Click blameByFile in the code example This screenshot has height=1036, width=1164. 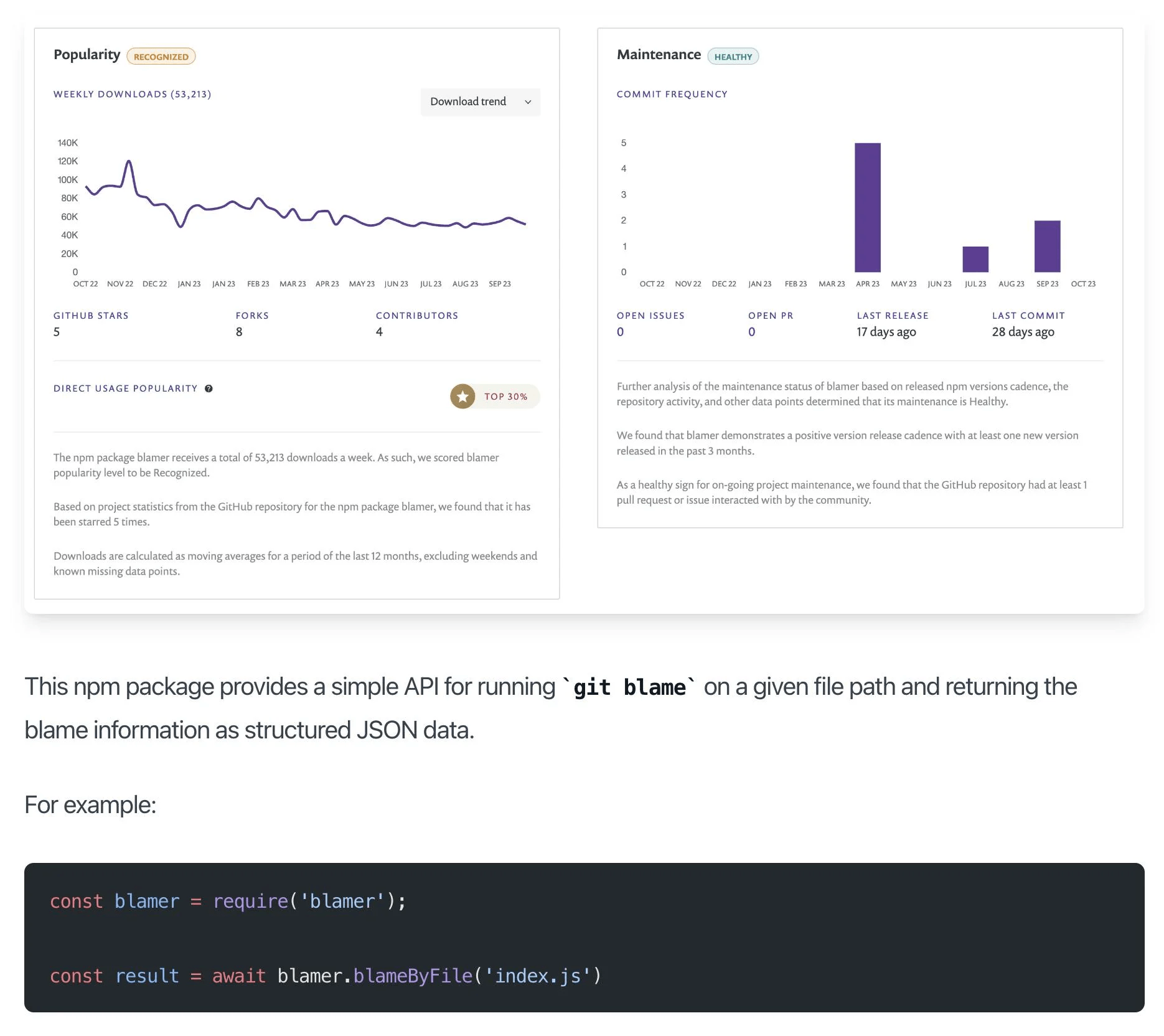point(413,976)
